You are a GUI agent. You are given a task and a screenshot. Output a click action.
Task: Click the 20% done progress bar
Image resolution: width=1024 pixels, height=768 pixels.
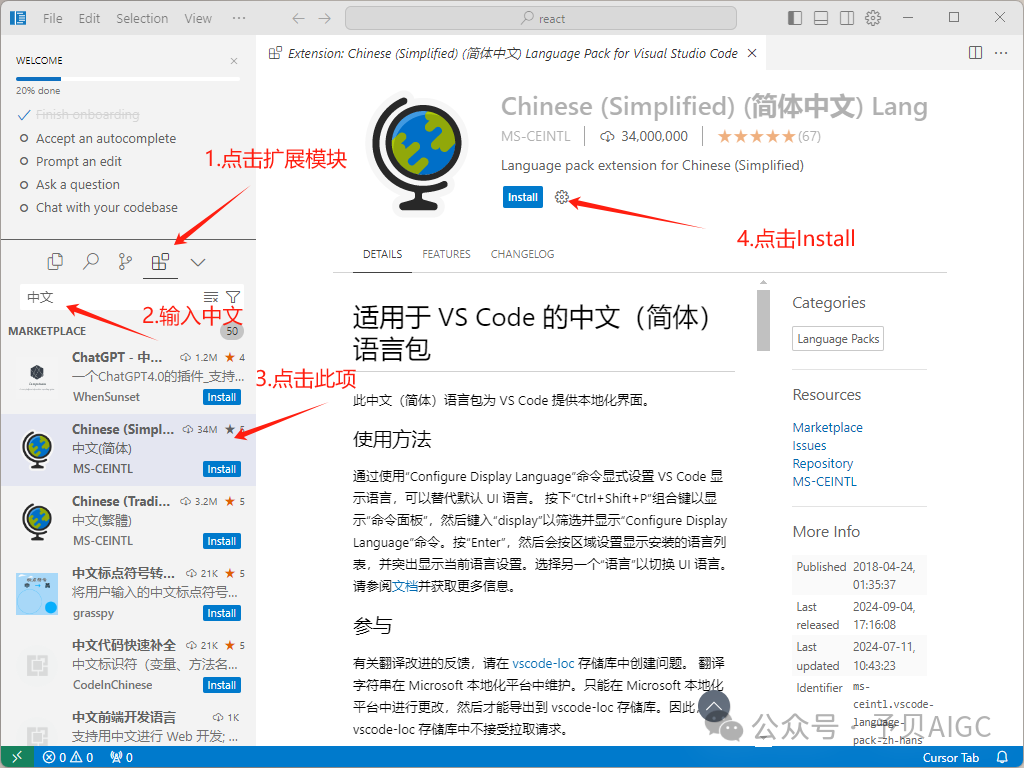click(x=128, y=79)
